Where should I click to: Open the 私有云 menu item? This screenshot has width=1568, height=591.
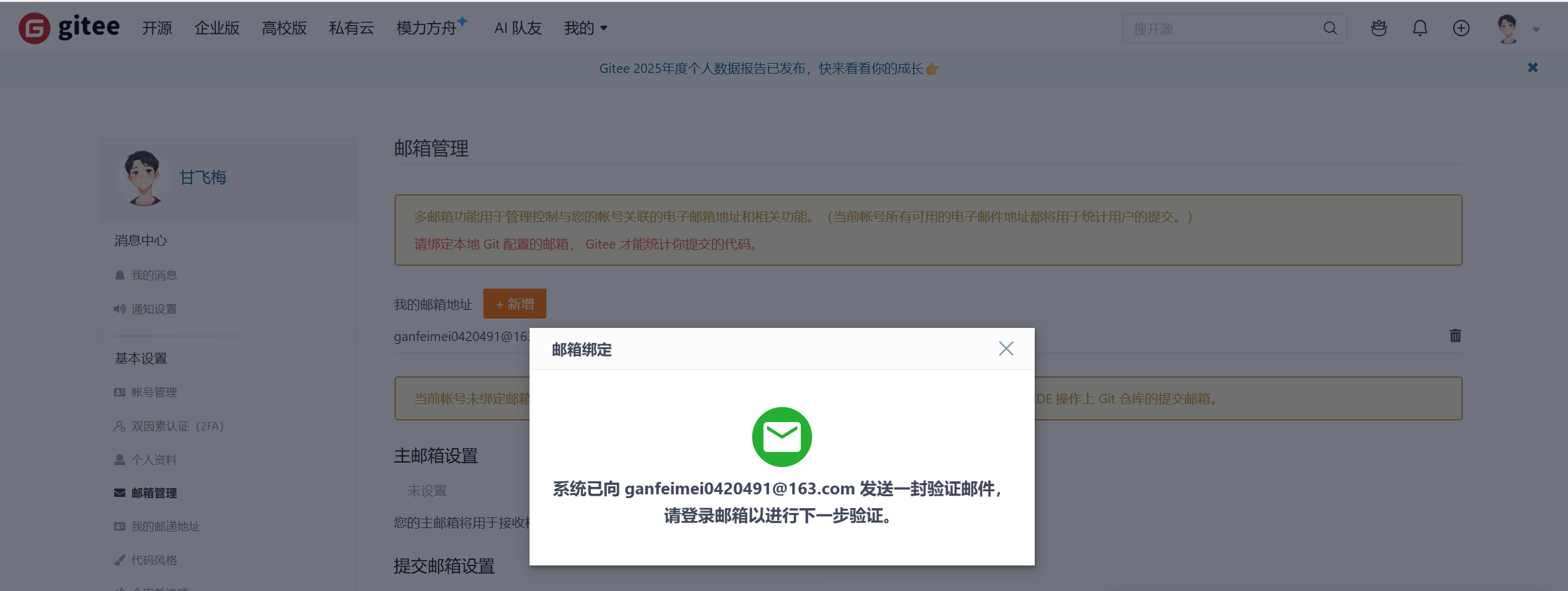tap(351, 28)
